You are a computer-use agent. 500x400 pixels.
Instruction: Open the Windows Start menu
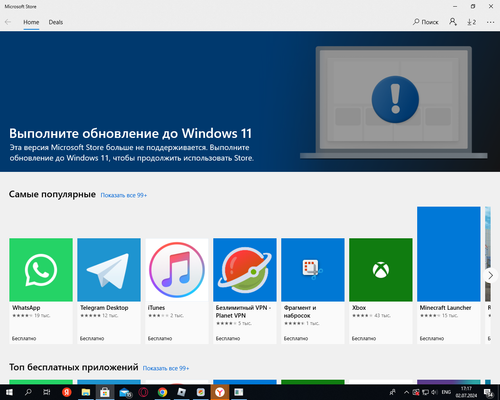click(9, 392)
